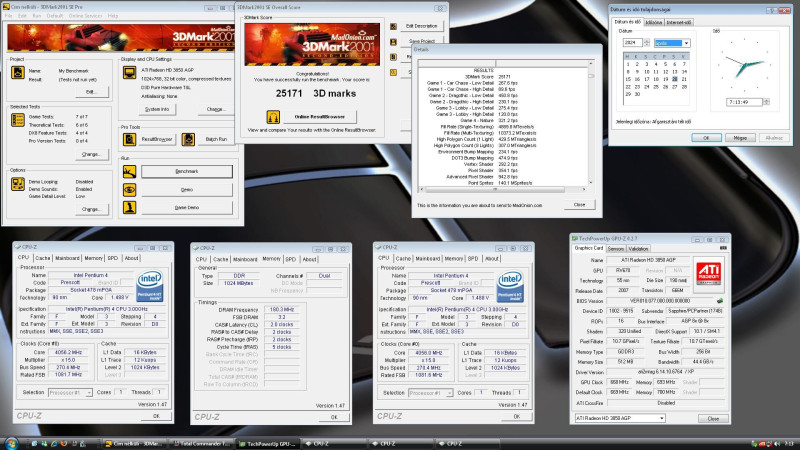This screenshot has width=800, height=450.
Task: Click the Project icon in 3DMark
Action: (18, 72)
